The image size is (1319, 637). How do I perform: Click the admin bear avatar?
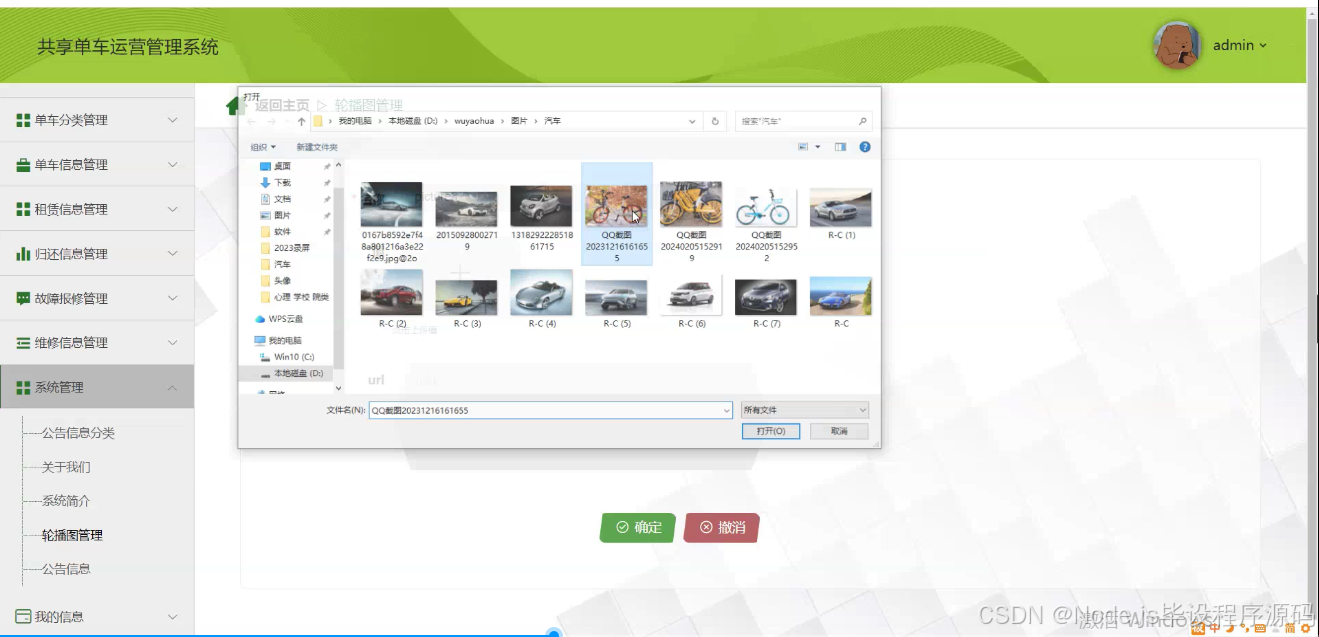point(1177,45)
